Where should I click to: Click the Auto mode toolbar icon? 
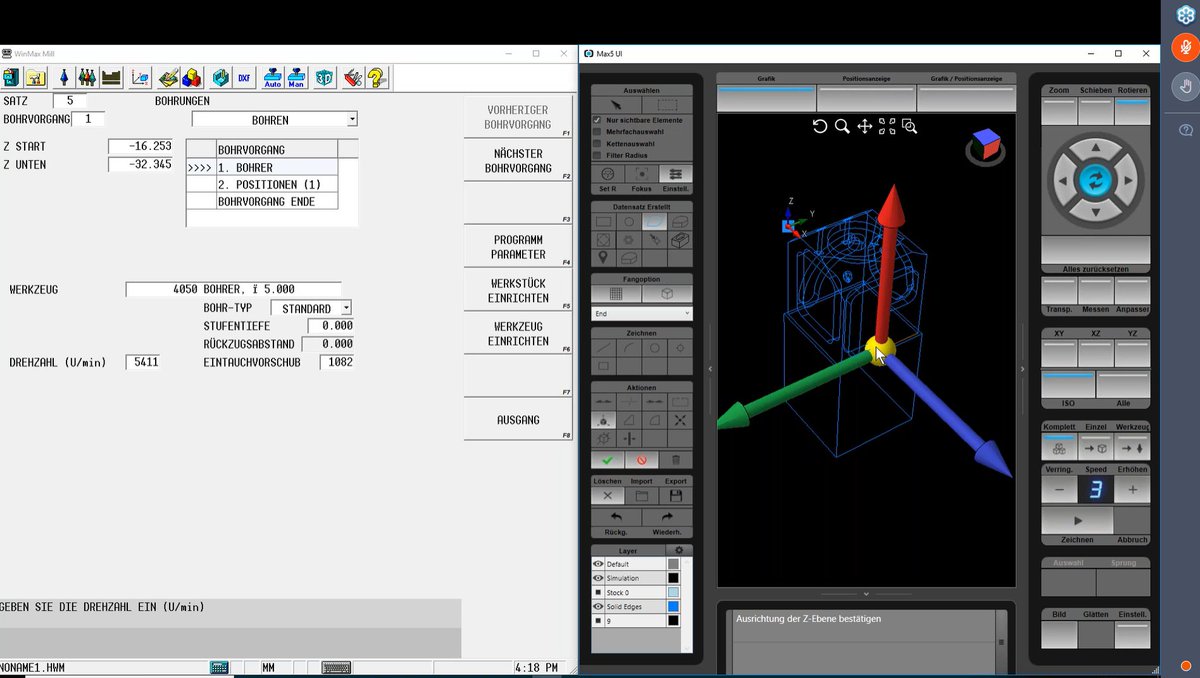point(273,78)
